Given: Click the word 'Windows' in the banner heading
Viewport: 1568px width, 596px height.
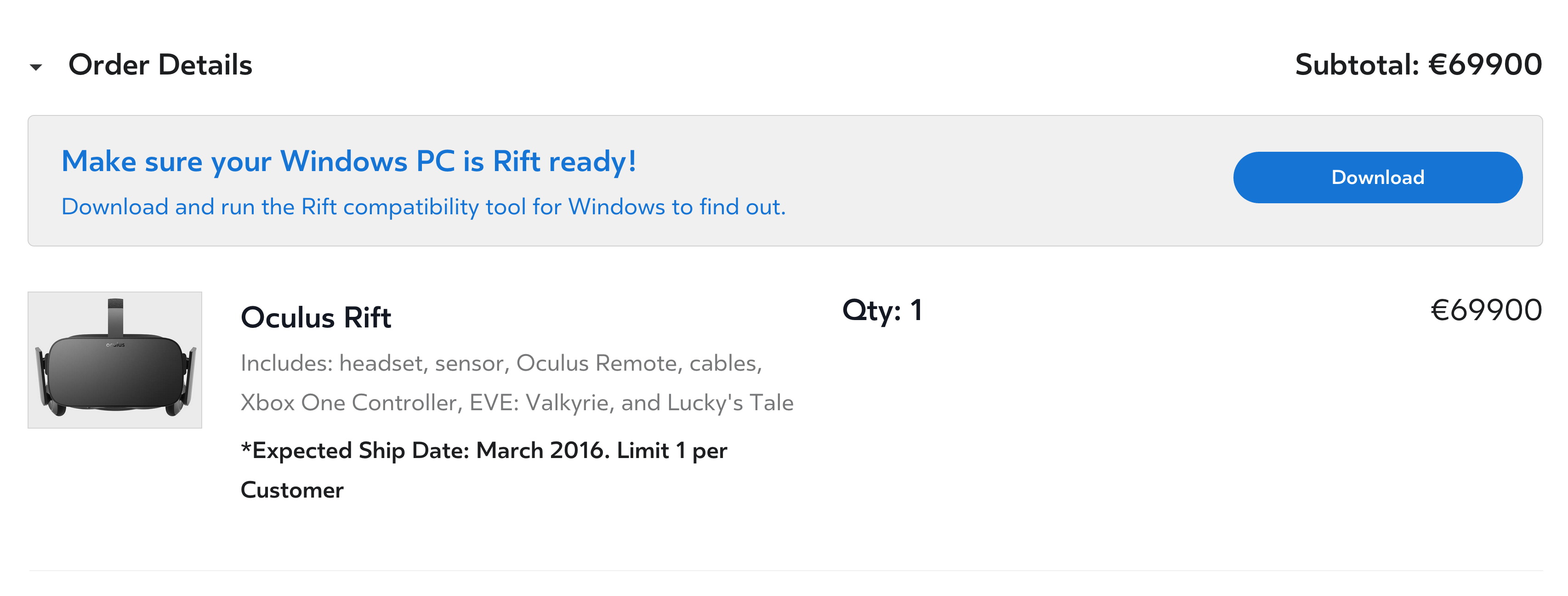Looking at the screenshot, I should coord(344,161).
